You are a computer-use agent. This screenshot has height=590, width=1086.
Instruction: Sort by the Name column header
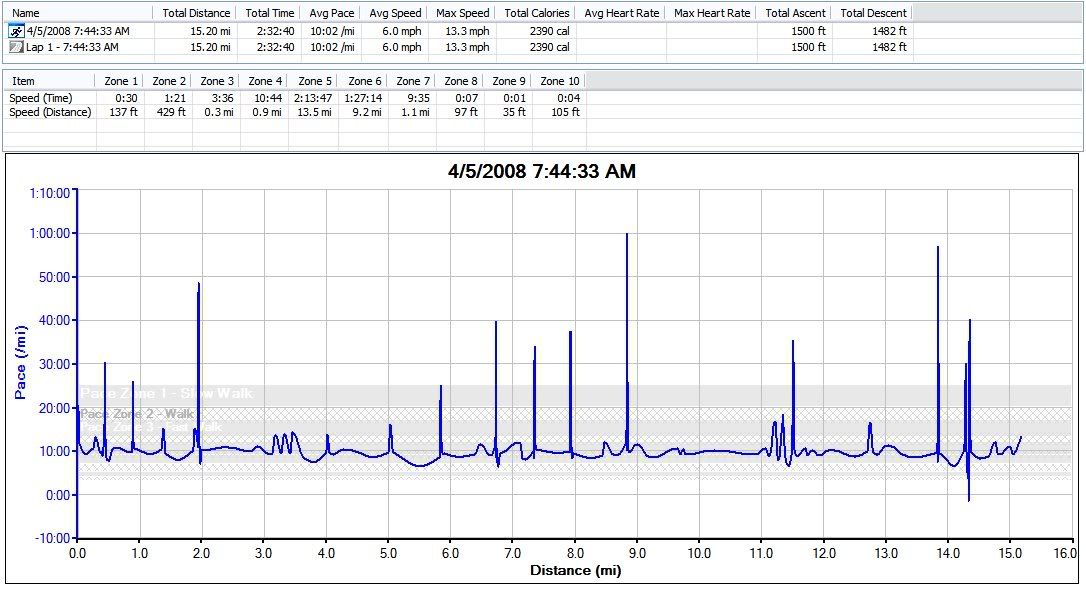coord(27,13)
